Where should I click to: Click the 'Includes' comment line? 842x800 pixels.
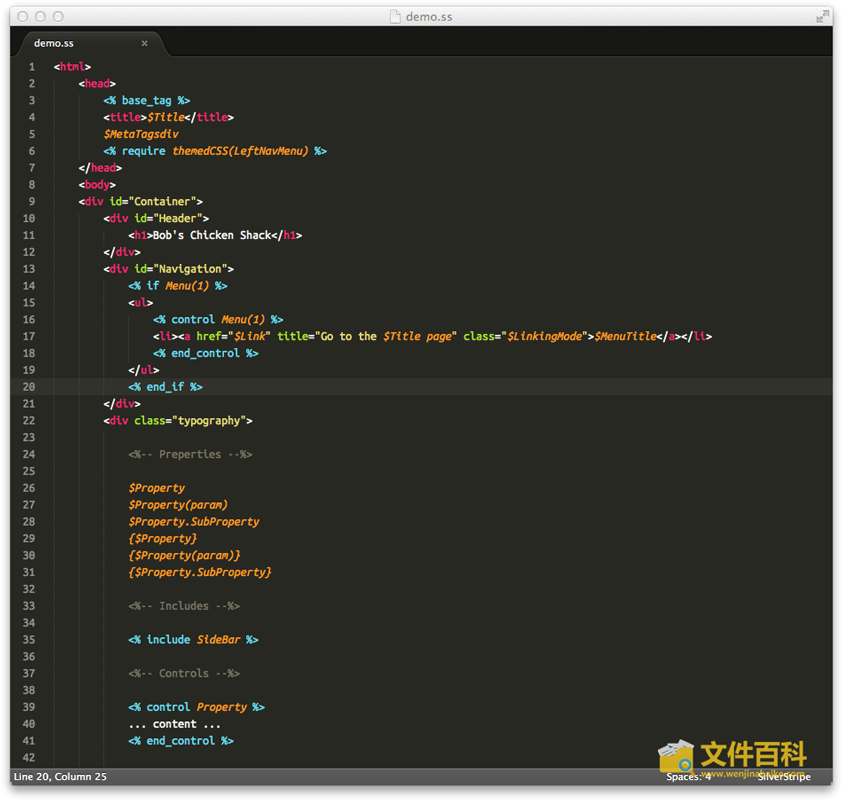coord(184,606)
